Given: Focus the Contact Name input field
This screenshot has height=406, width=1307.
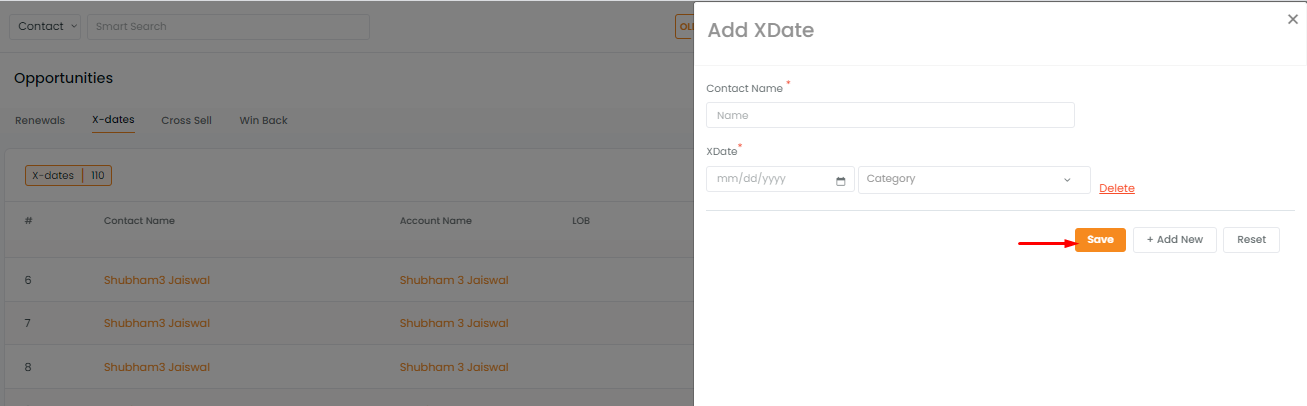Looking at the screenshot, I should pyautogui.click(x=890, y=115).
